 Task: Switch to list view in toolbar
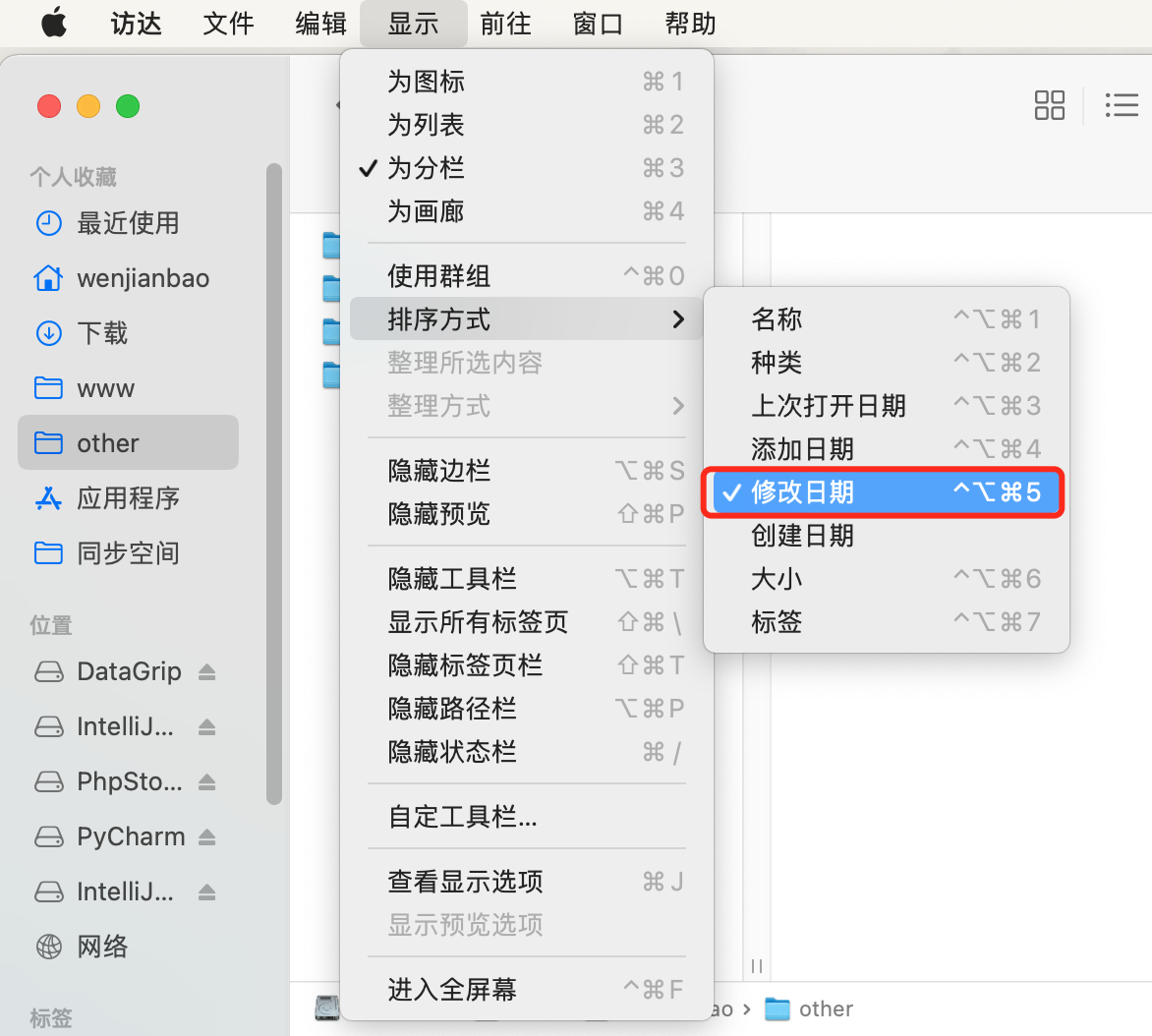[1122, 105]
